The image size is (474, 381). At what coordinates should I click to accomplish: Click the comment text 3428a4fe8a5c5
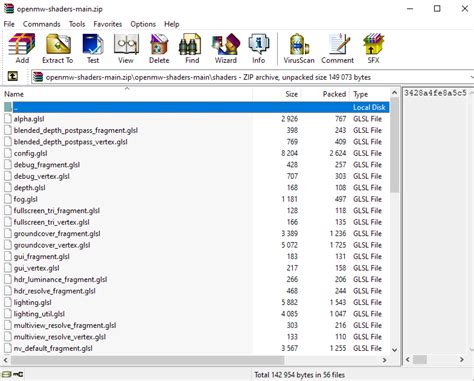pos(435,93)
